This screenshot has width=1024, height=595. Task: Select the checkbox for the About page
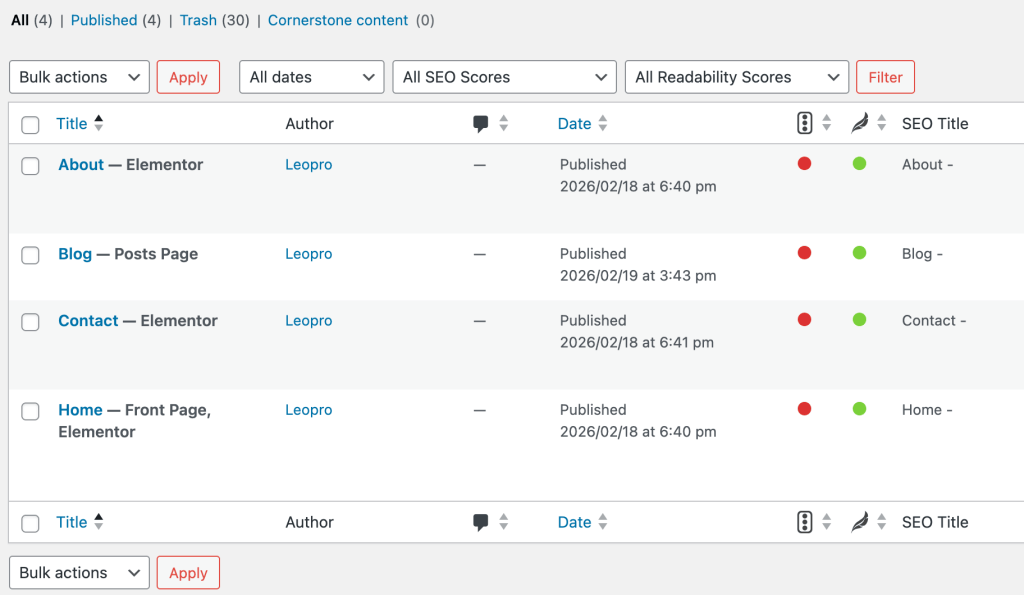(30, 165)
